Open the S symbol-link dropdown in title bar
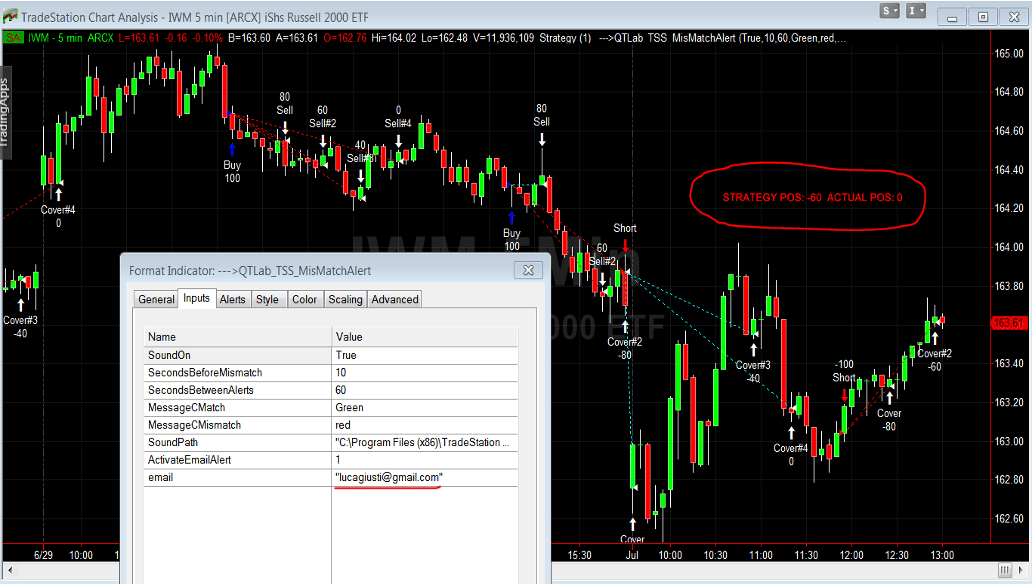Screen dimensions: 1032x584 point(890,11)
